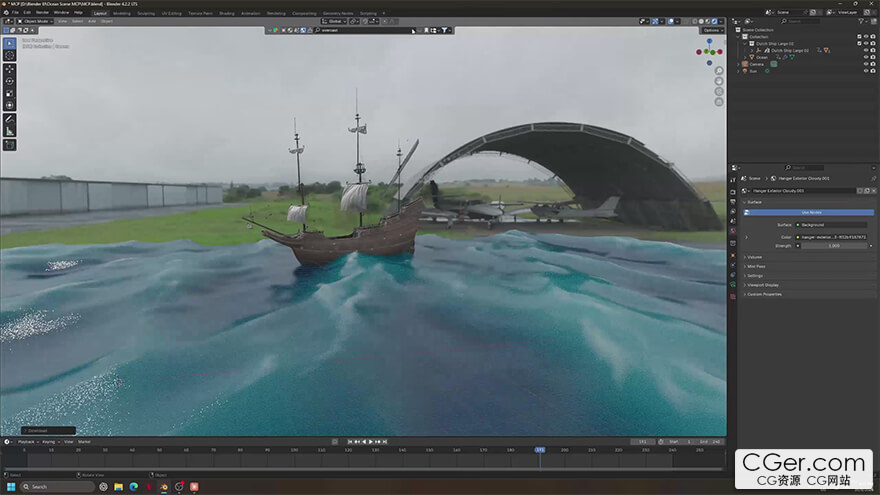
Task: Hide the Ocean object in viewport
Action: [x=866, y=57]
